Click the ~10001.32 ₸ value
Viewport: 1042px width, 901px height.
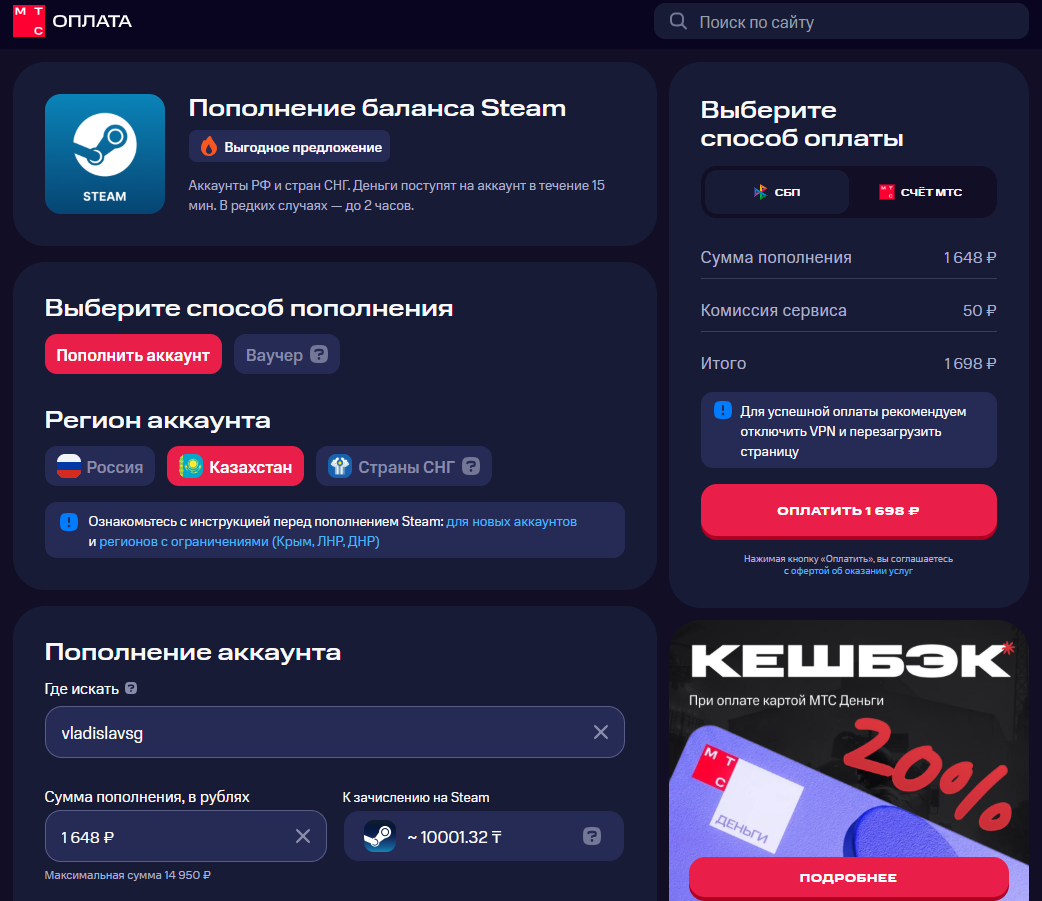[x=454, y=837]
